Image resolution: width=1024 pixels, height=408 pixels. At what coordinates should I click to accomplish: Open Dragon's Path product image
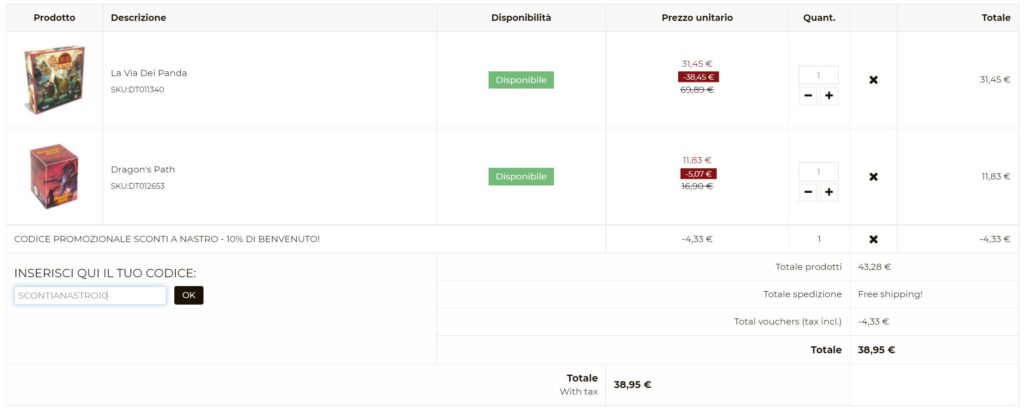coord(54,177)
